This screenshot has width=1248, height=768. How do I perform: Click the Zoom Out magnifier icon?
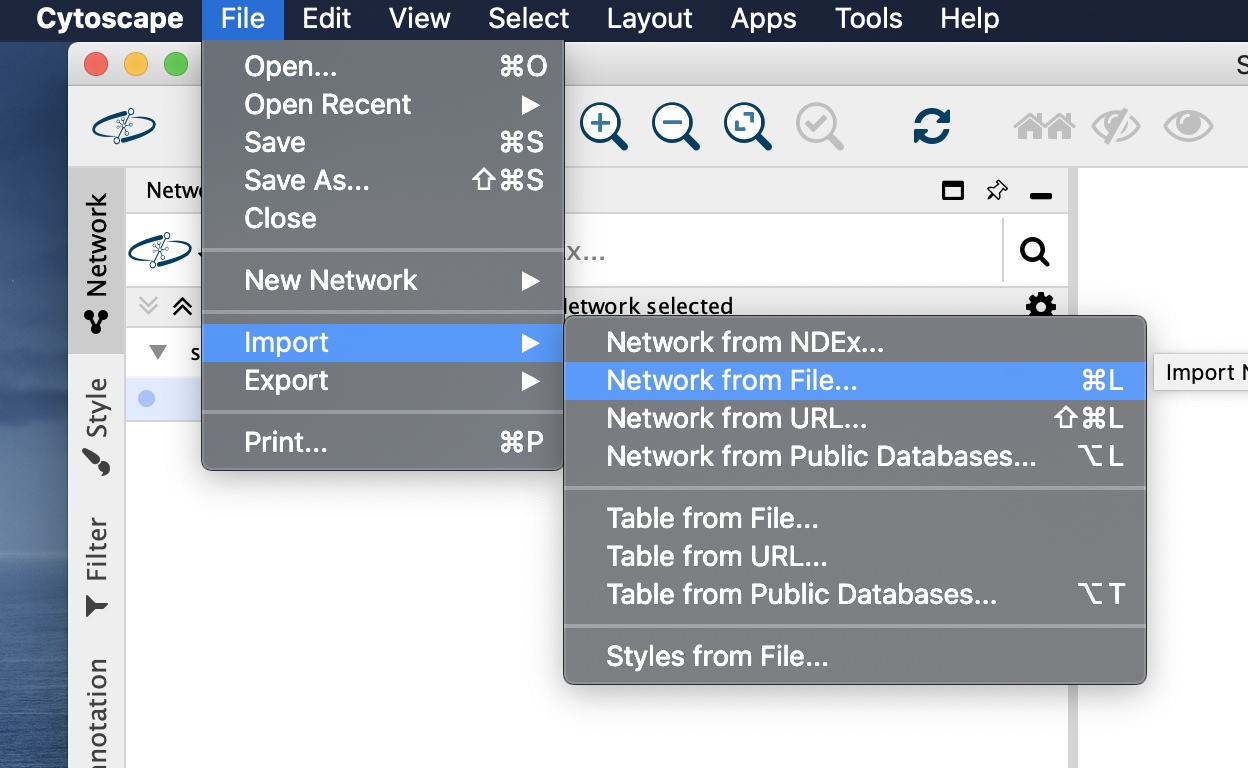(x=675, y=126)
